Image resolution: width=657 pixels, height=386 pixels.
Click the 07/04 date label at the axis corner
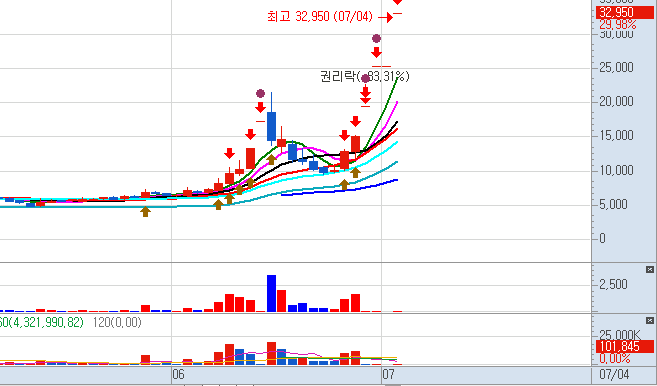[614, 374]
